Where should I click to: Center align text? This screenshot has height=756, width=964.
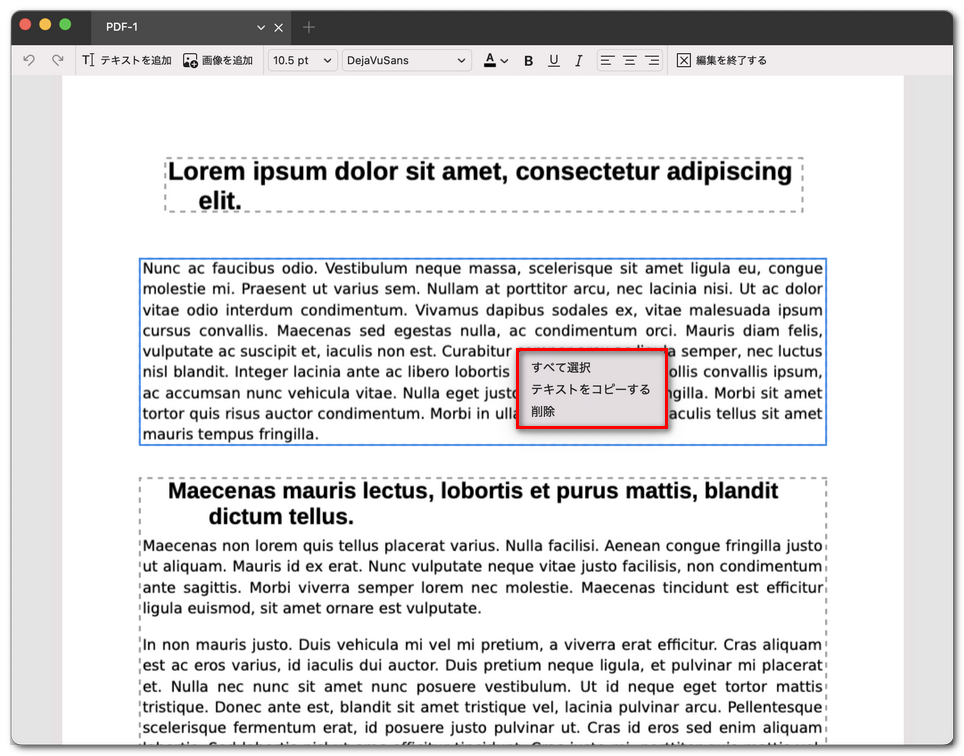(630, 60)
